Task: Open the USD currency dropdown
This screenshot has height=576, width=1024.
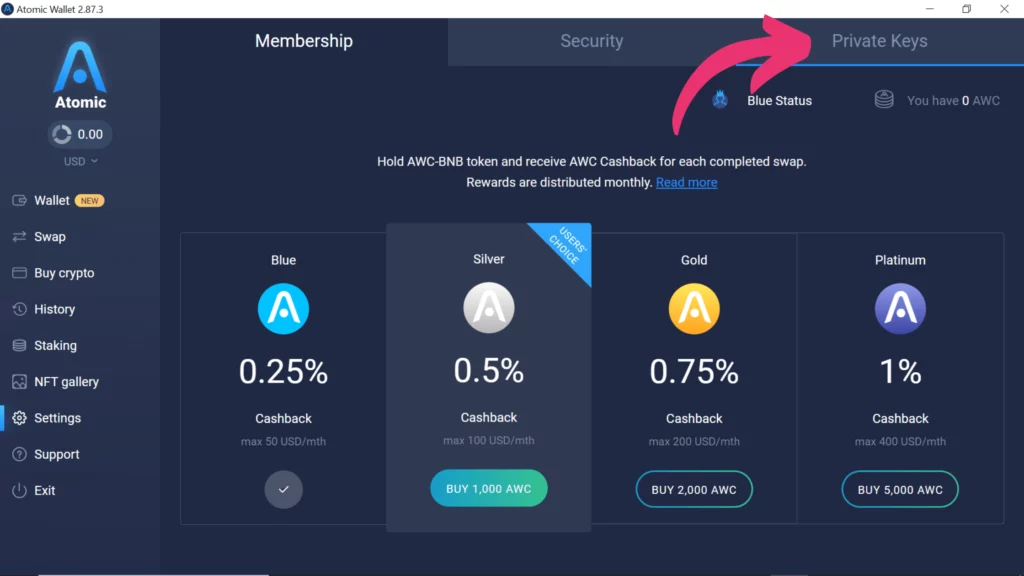Action: click(x=81, y=161)
